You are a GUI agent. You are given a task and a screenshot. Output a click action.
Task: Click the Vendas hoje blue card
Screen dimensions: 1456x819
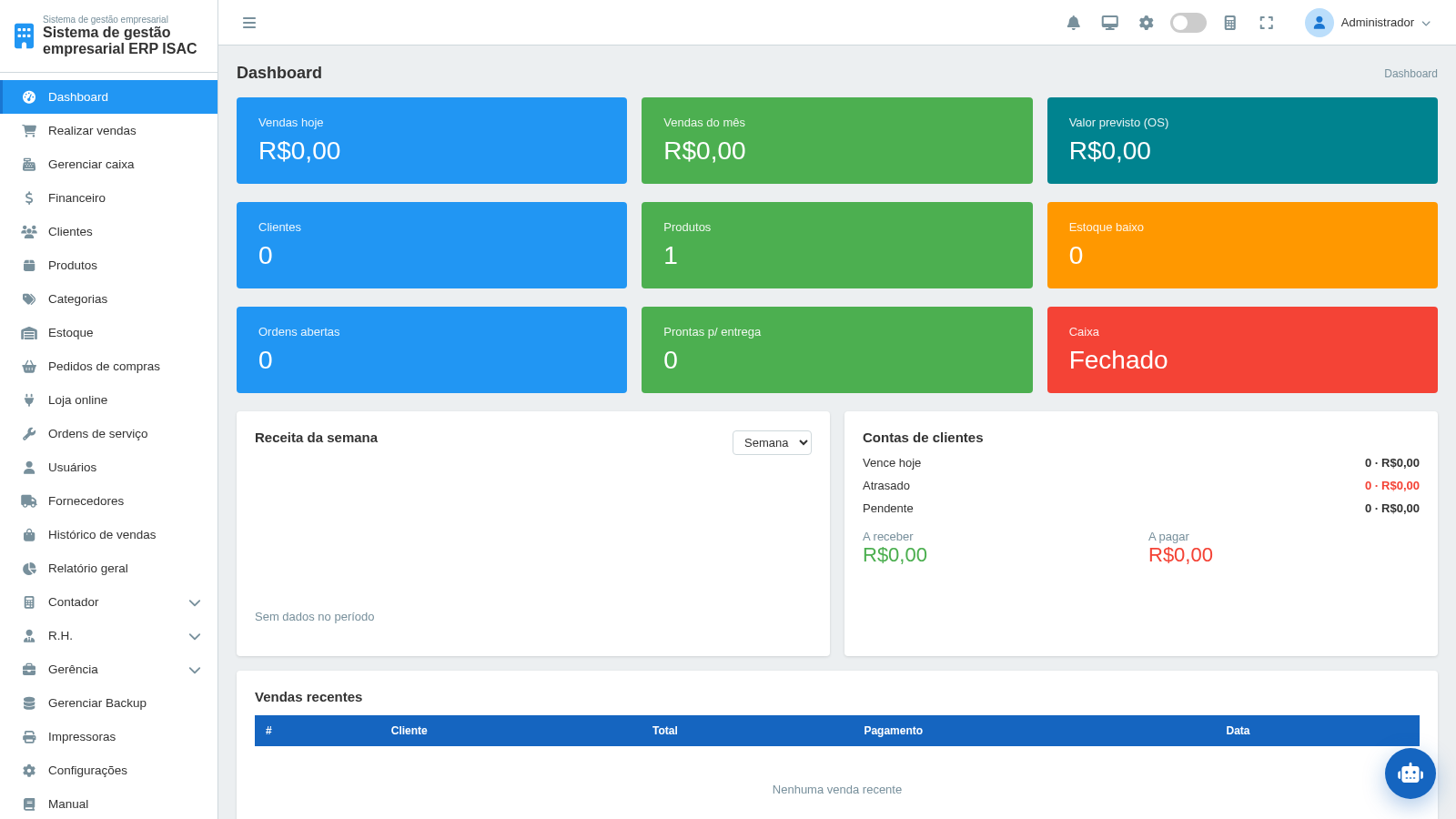tap(431, 140)
